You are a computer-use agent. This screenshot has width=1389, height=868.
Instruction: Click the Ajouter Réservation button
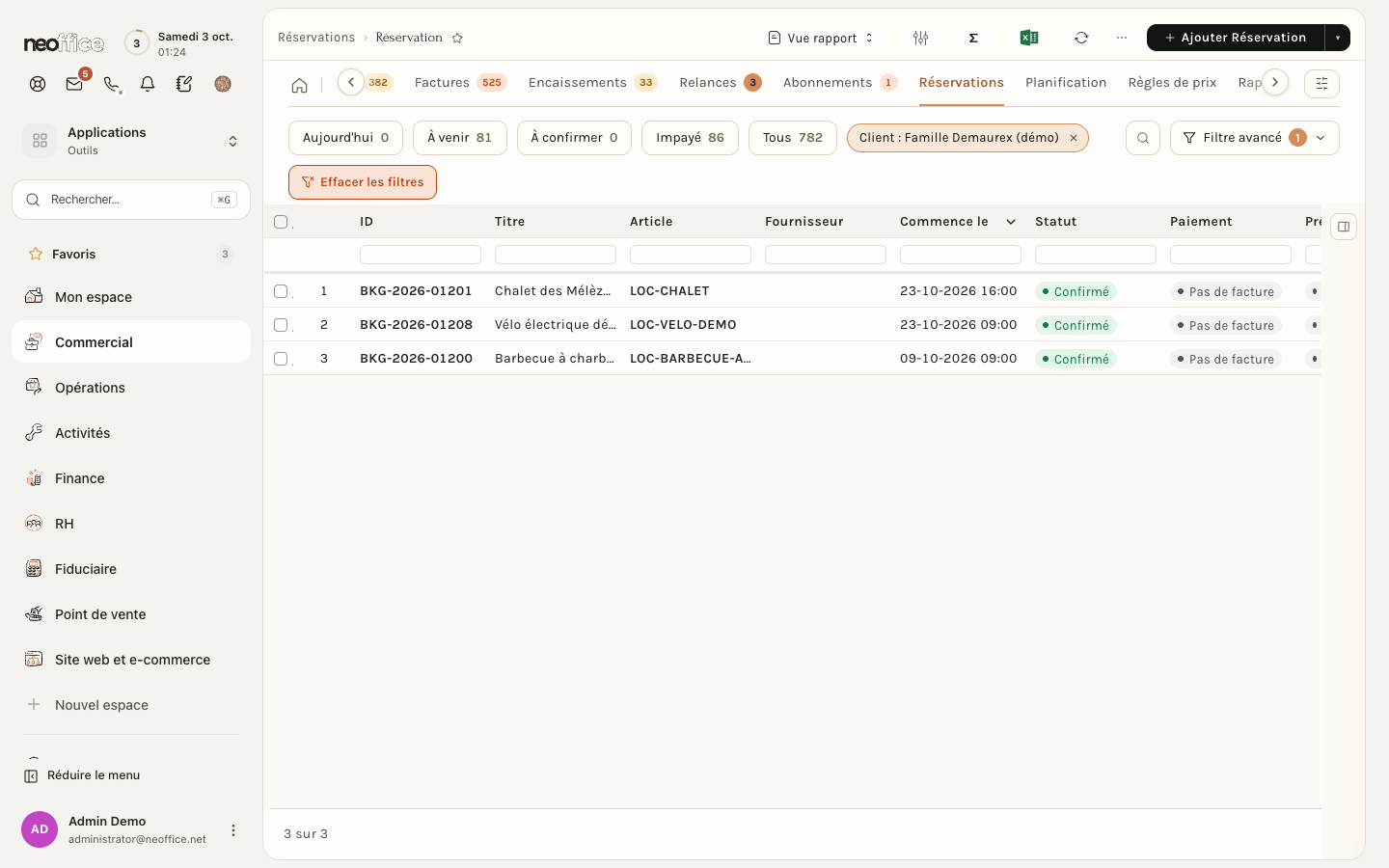coord(1236,38)
